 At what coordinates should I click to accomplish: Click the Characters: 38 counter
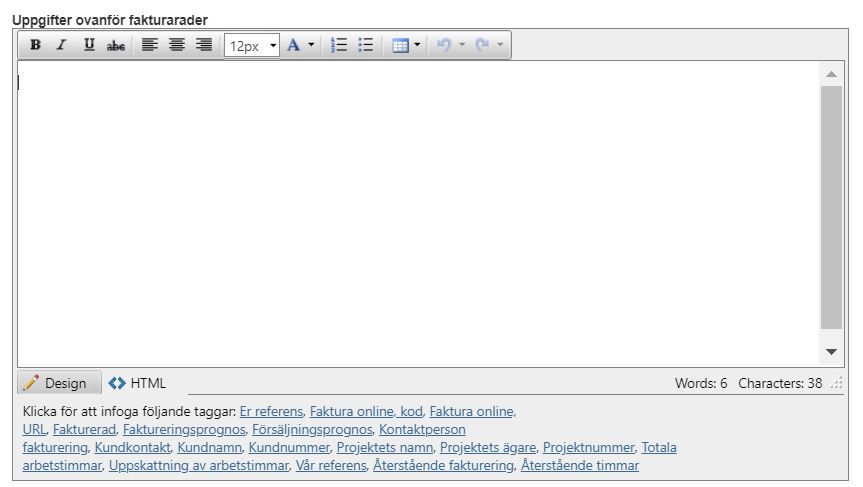[780, 383]
